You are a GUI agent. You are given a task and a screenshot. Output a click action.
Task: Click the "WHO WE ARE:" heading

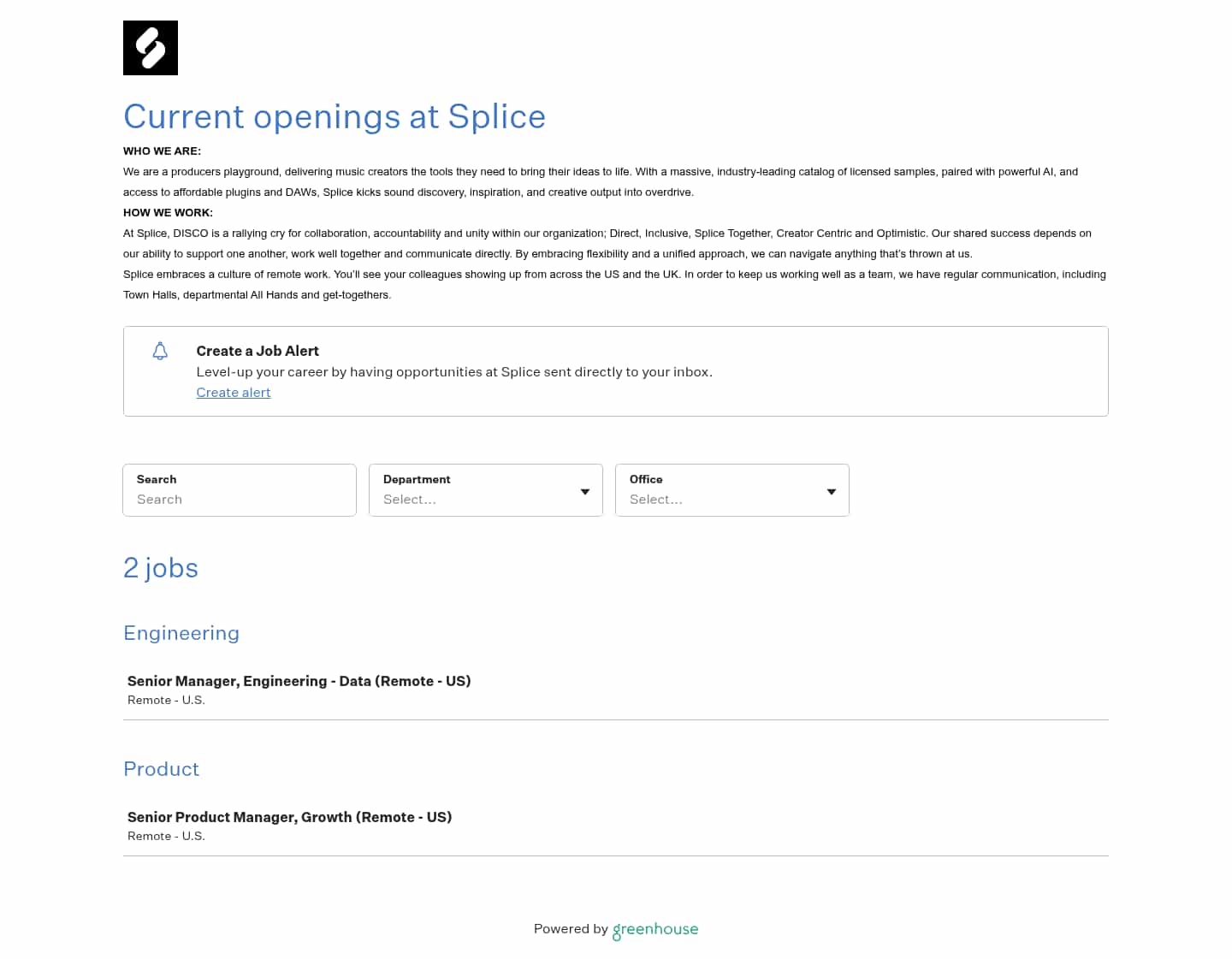163,151
